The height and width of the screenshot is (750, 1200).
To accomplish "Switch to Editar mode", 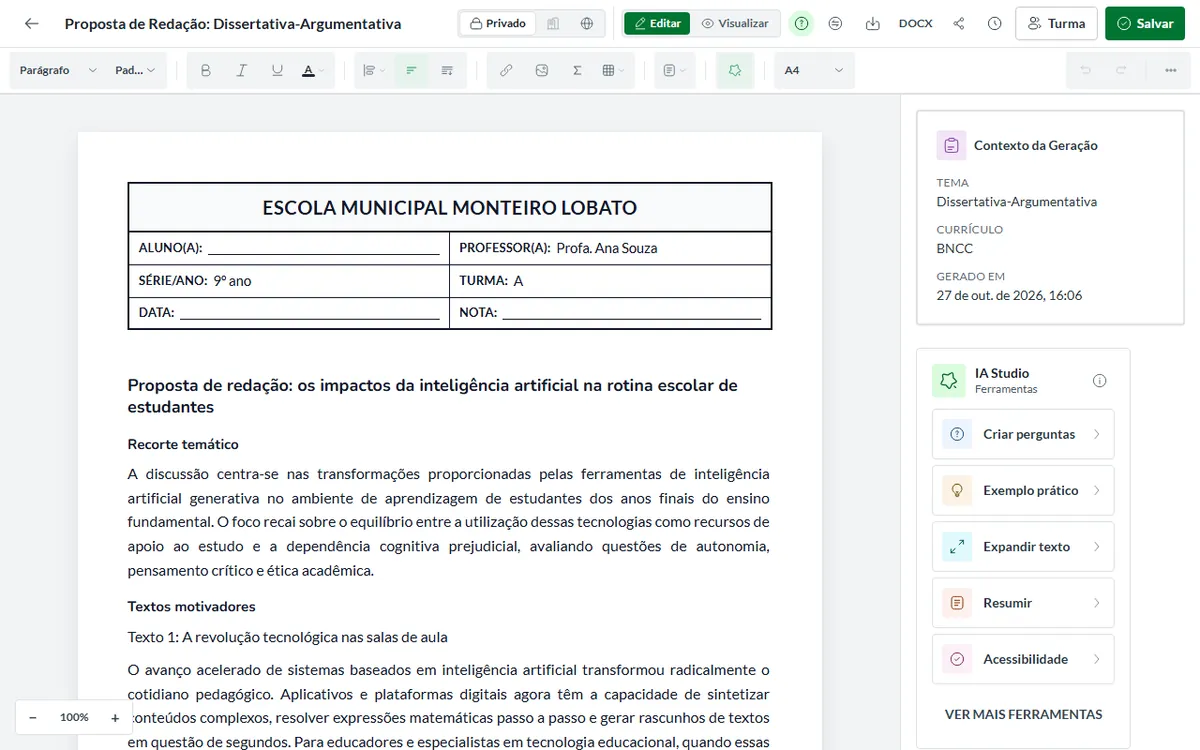I will (x=657, y=23).
